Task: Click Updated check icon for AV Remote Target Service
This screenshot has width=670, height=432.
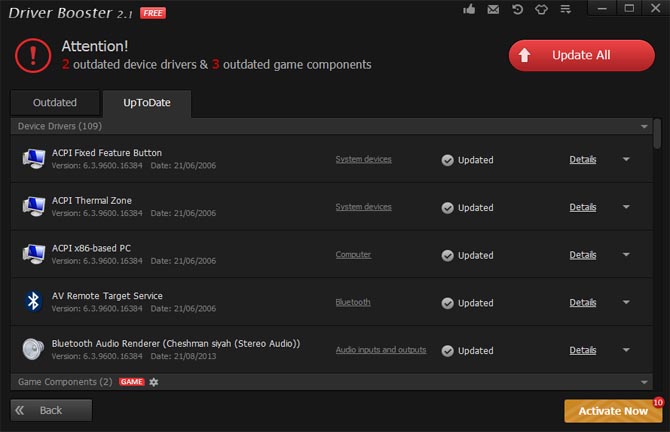Action: point(447,303)
